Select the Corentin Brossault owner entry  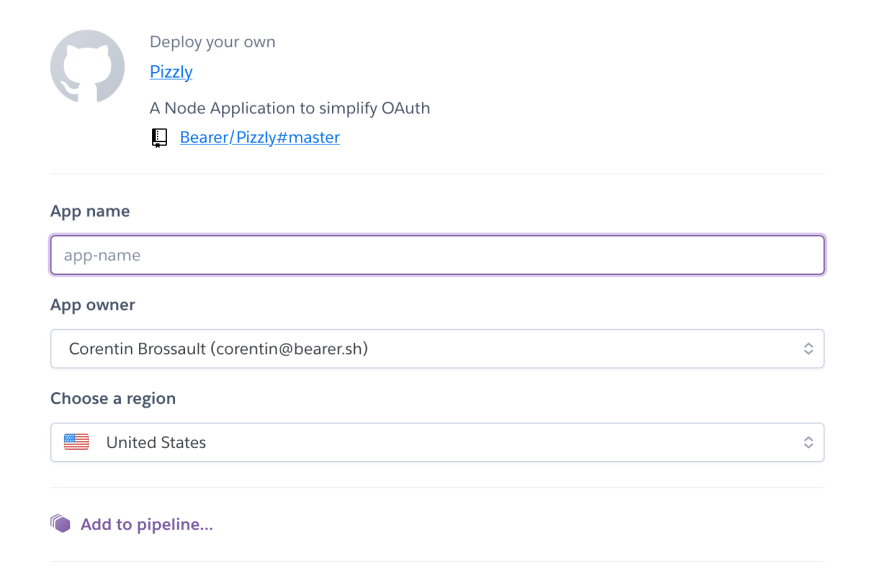point(218,349)
